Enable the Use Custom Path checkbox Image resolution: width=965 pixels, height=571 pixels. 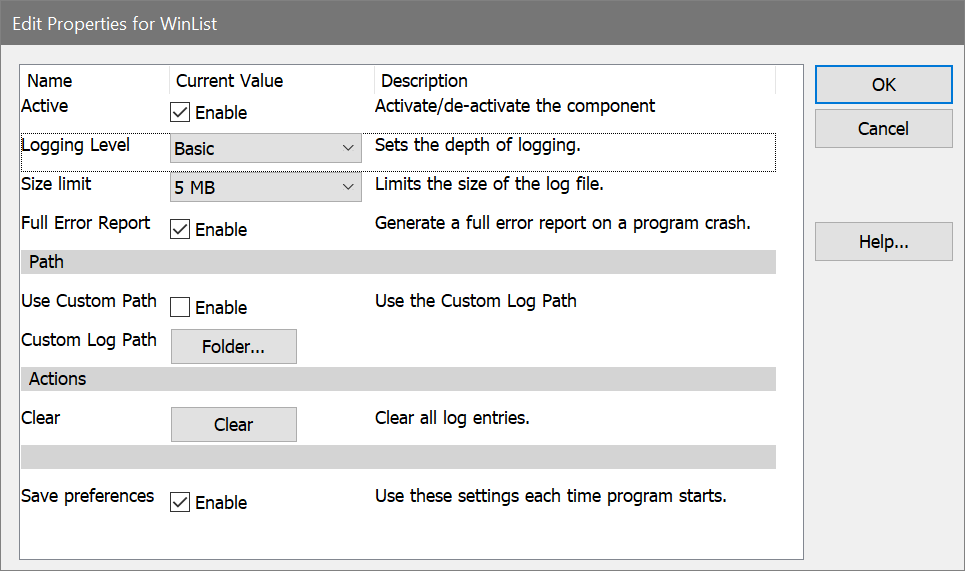tap(181, 308)
